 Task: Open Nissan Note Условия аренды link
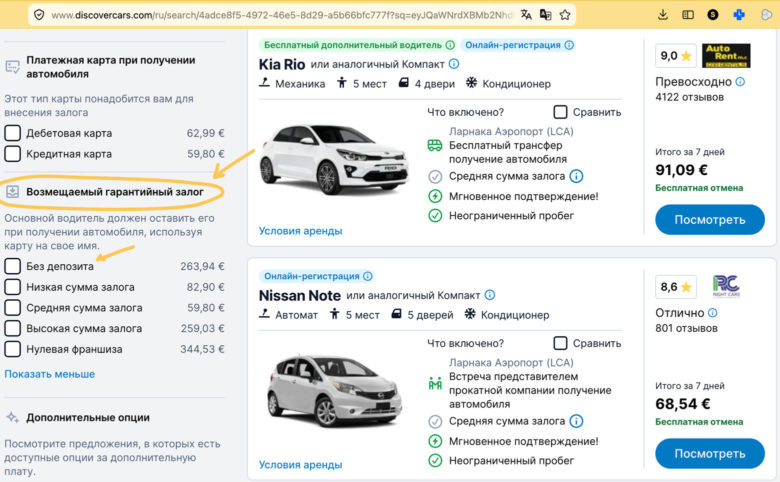pyautogui.click(x=300, y=465)
